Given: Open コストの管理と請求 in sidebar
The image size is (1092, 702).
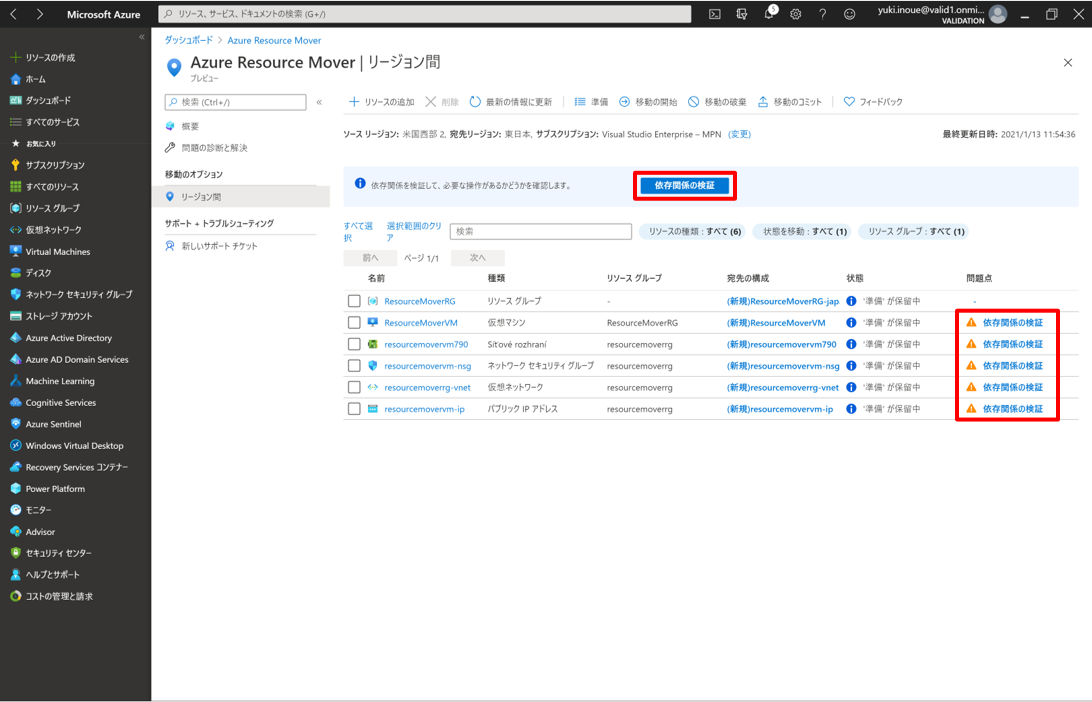Looking at the screenshot, I should point(52,596).
